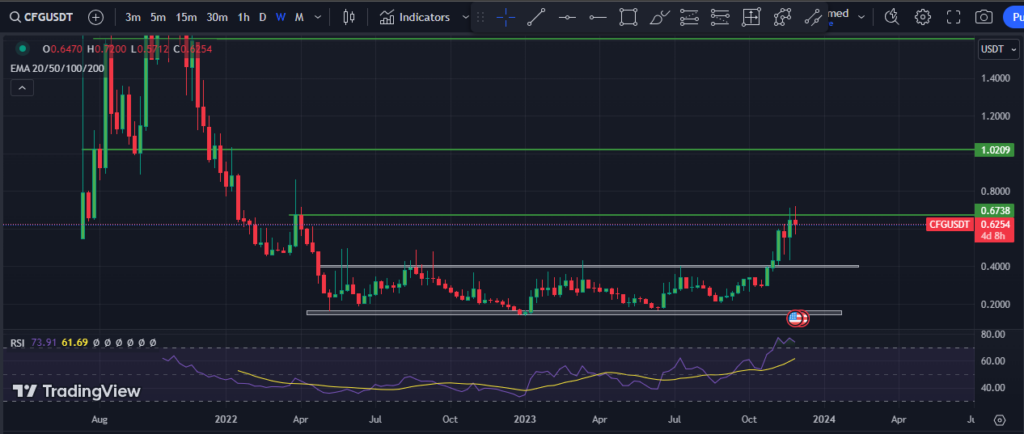Expand the timeframe interval dropdown

click(x=318, y=18)
